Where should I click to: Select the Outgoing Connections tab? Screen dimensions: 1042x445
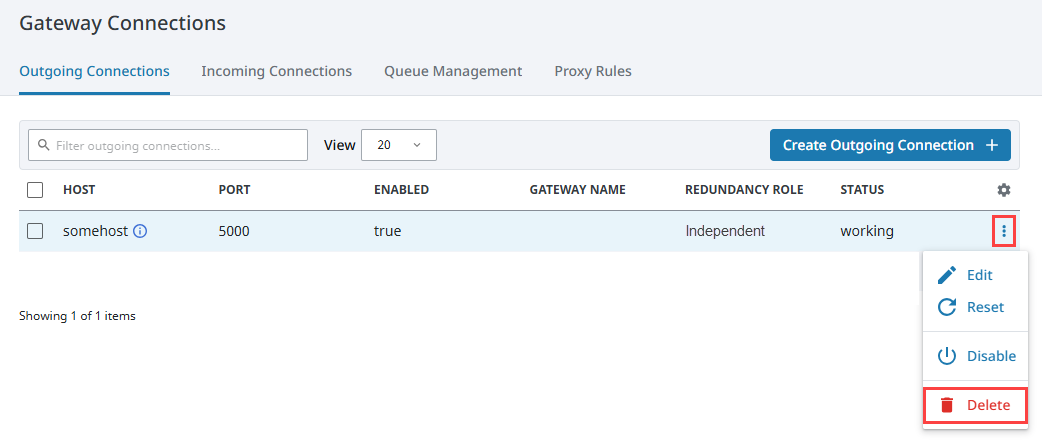(x=94, y=71)
